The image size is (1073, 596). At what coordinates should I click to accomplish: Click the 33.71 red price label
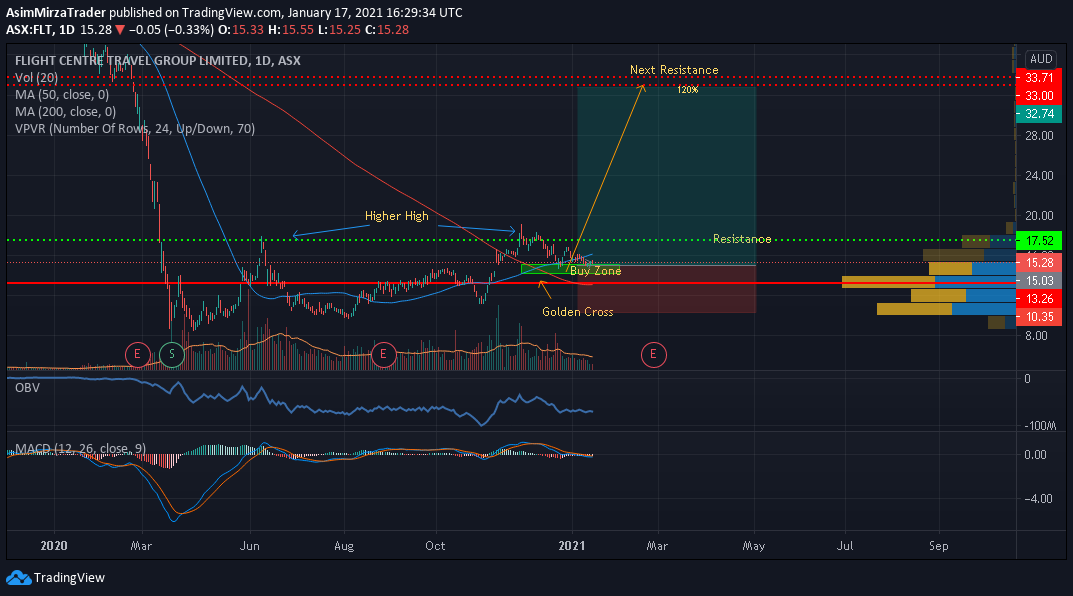tap(1039, 78)
